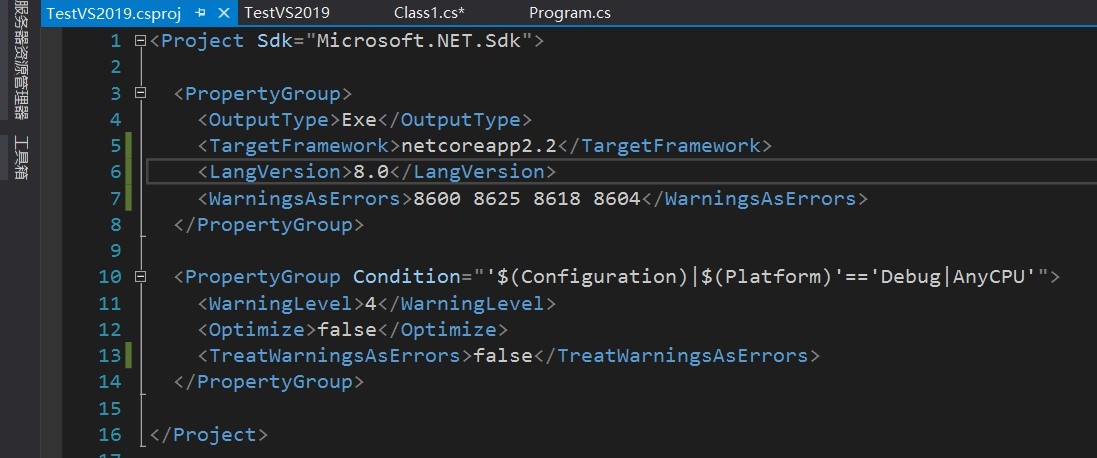Close the TestVS2019.csproj tab
This screenshot has height=458, width=1097.
(224, 13)
